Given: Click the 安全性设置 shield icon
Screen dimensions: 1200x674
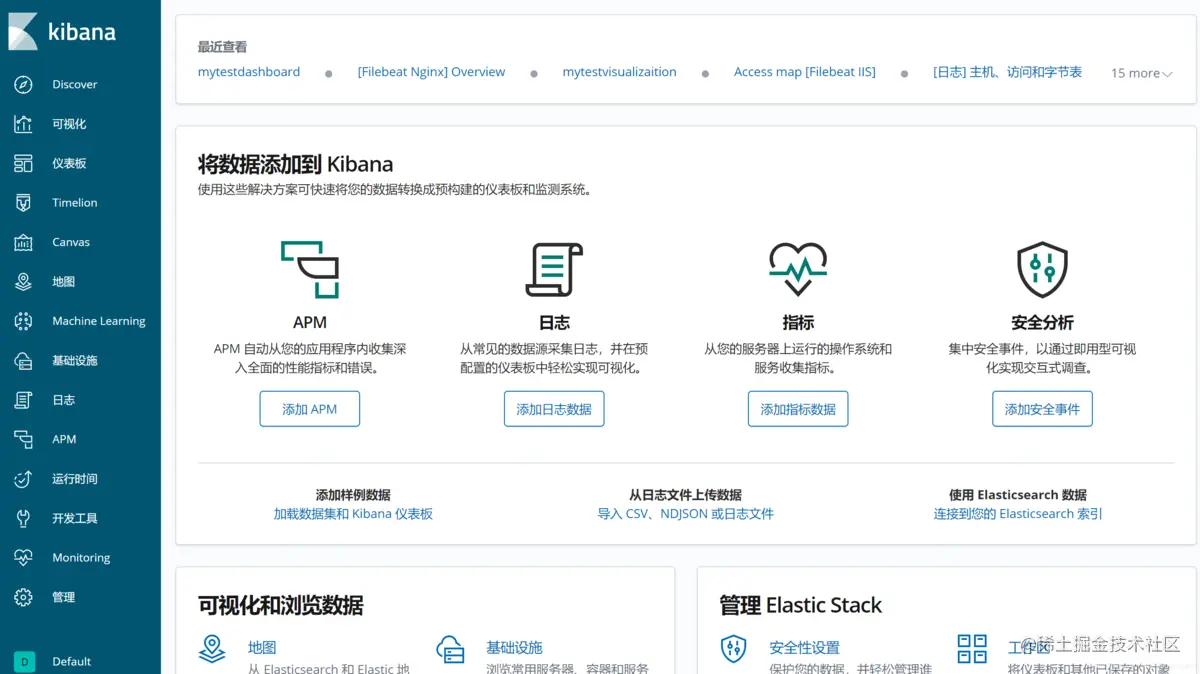Looking at the screenshot, I should [733, 648].
